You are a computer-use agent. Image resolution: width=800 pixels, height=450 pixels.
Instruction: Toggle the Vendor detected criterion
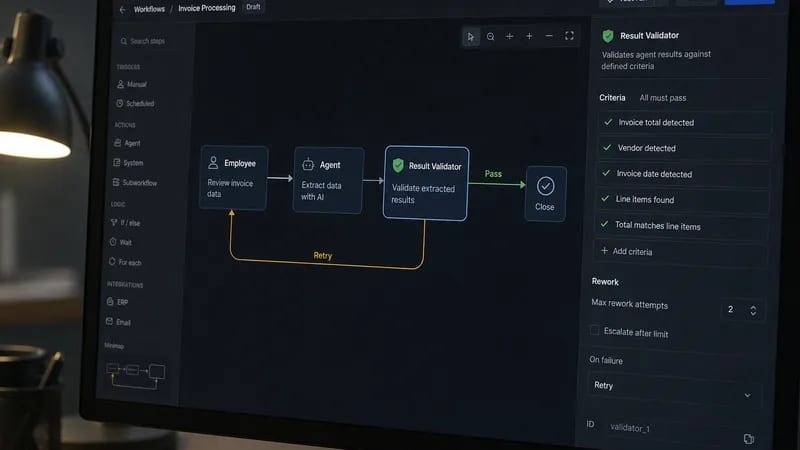683,148
